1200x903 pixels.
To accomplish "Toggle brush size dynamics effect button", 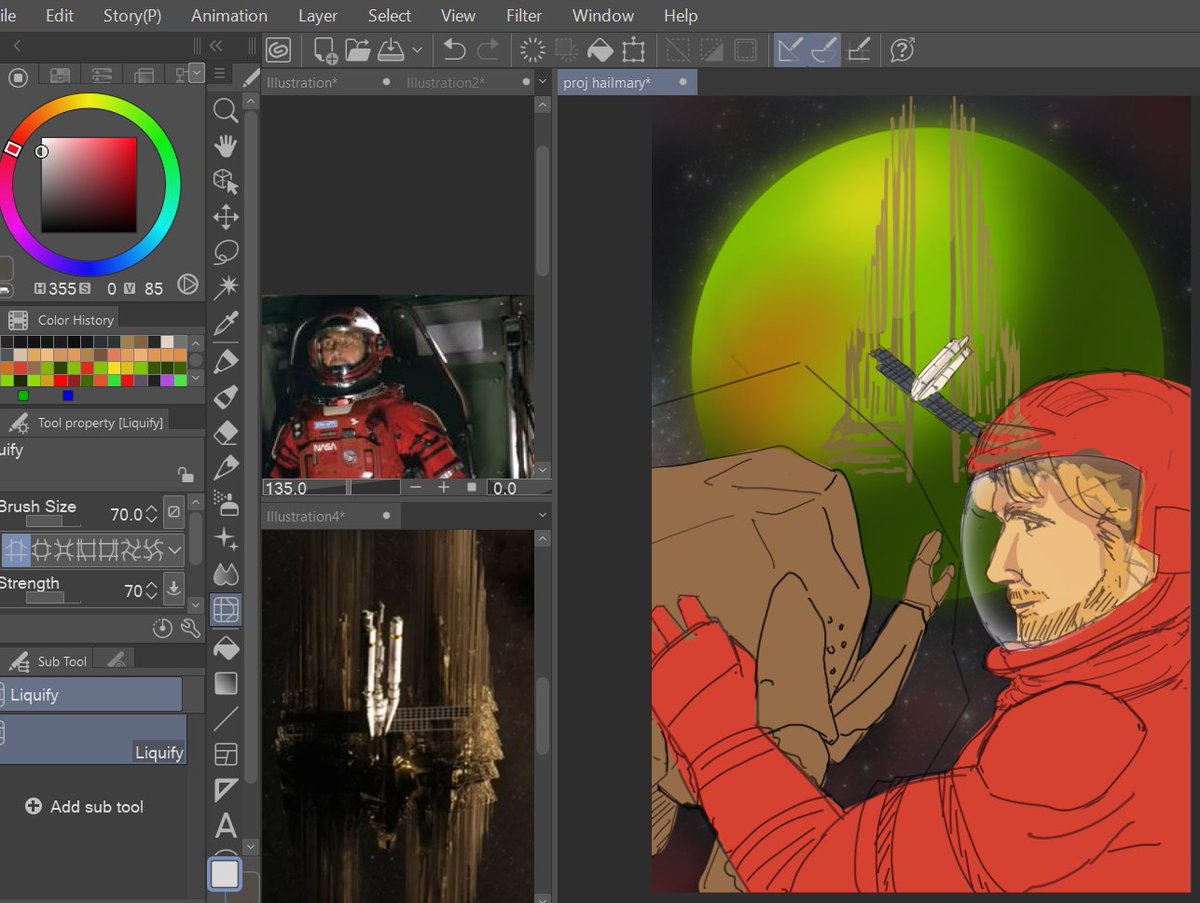I will click(174, 513).
